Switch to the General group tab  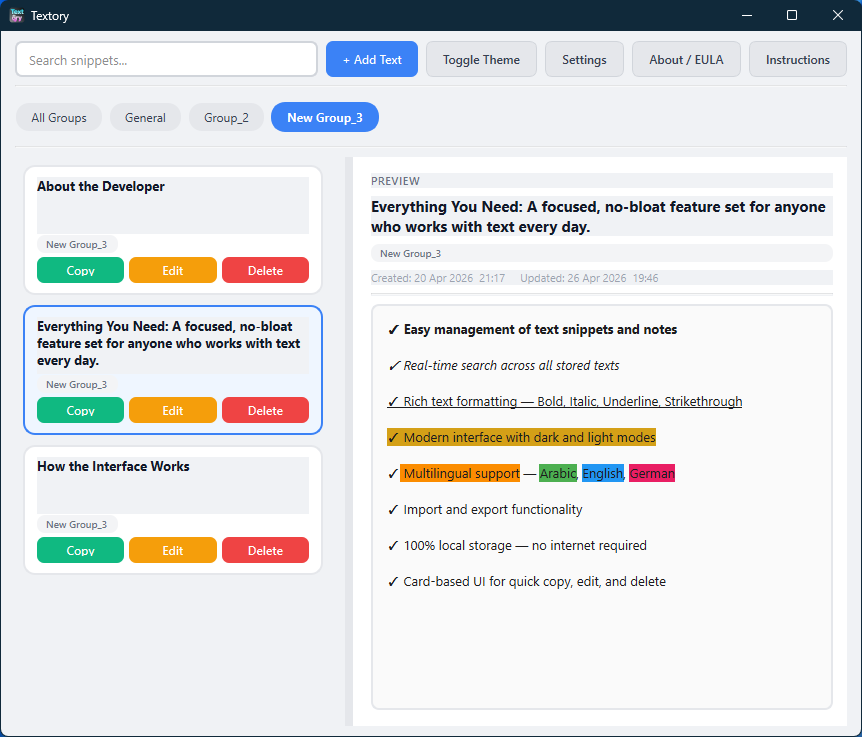tap(145, 118)
